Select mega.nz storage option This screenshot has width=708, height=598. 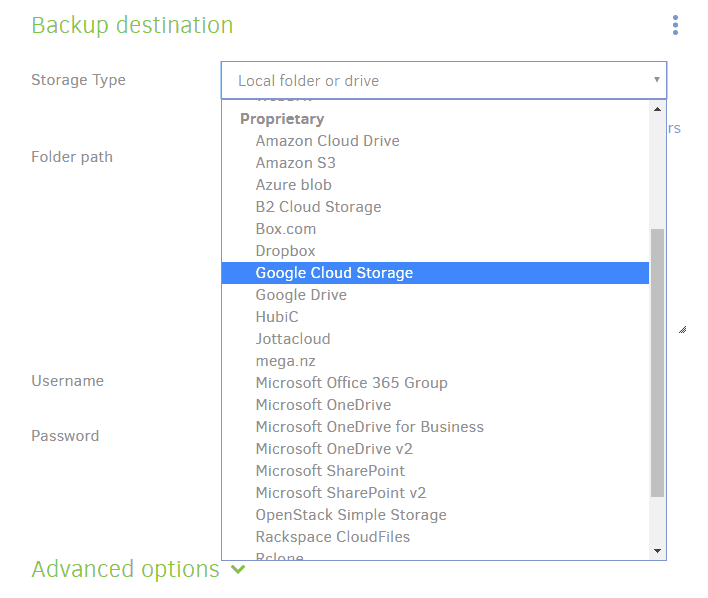(285, 361)
